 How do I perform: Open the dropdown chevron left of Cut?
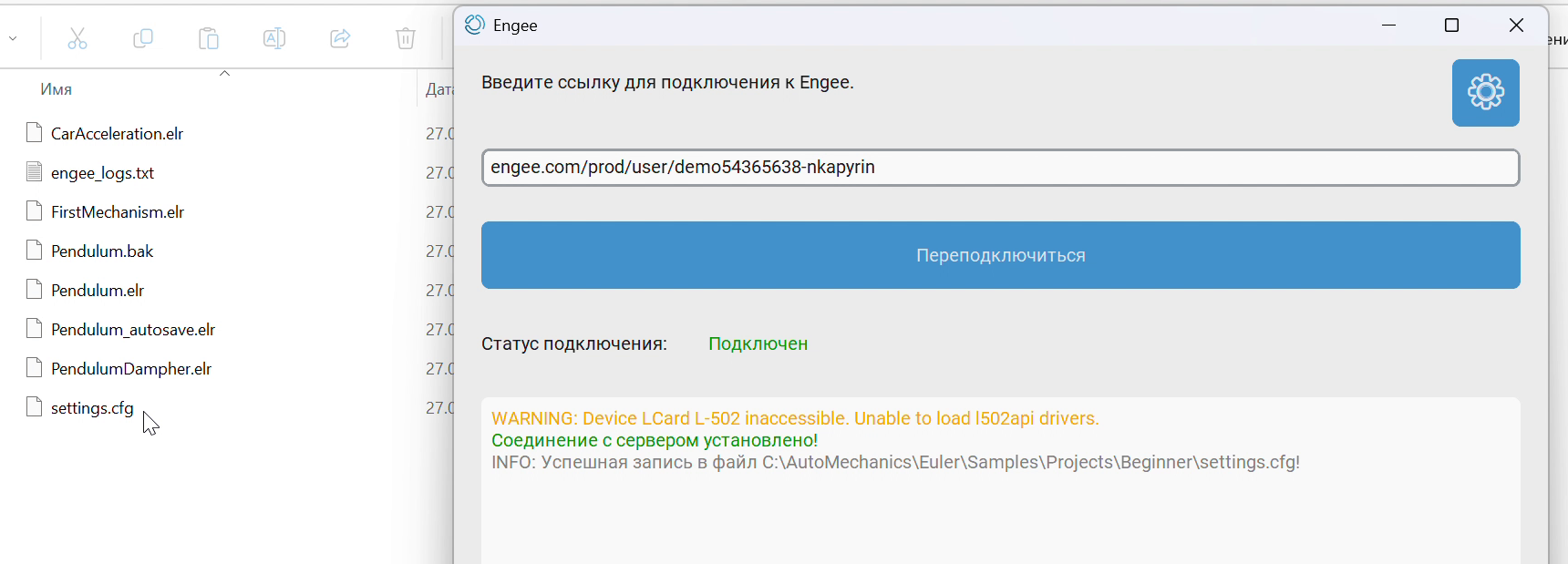click(x=13, y=38)
